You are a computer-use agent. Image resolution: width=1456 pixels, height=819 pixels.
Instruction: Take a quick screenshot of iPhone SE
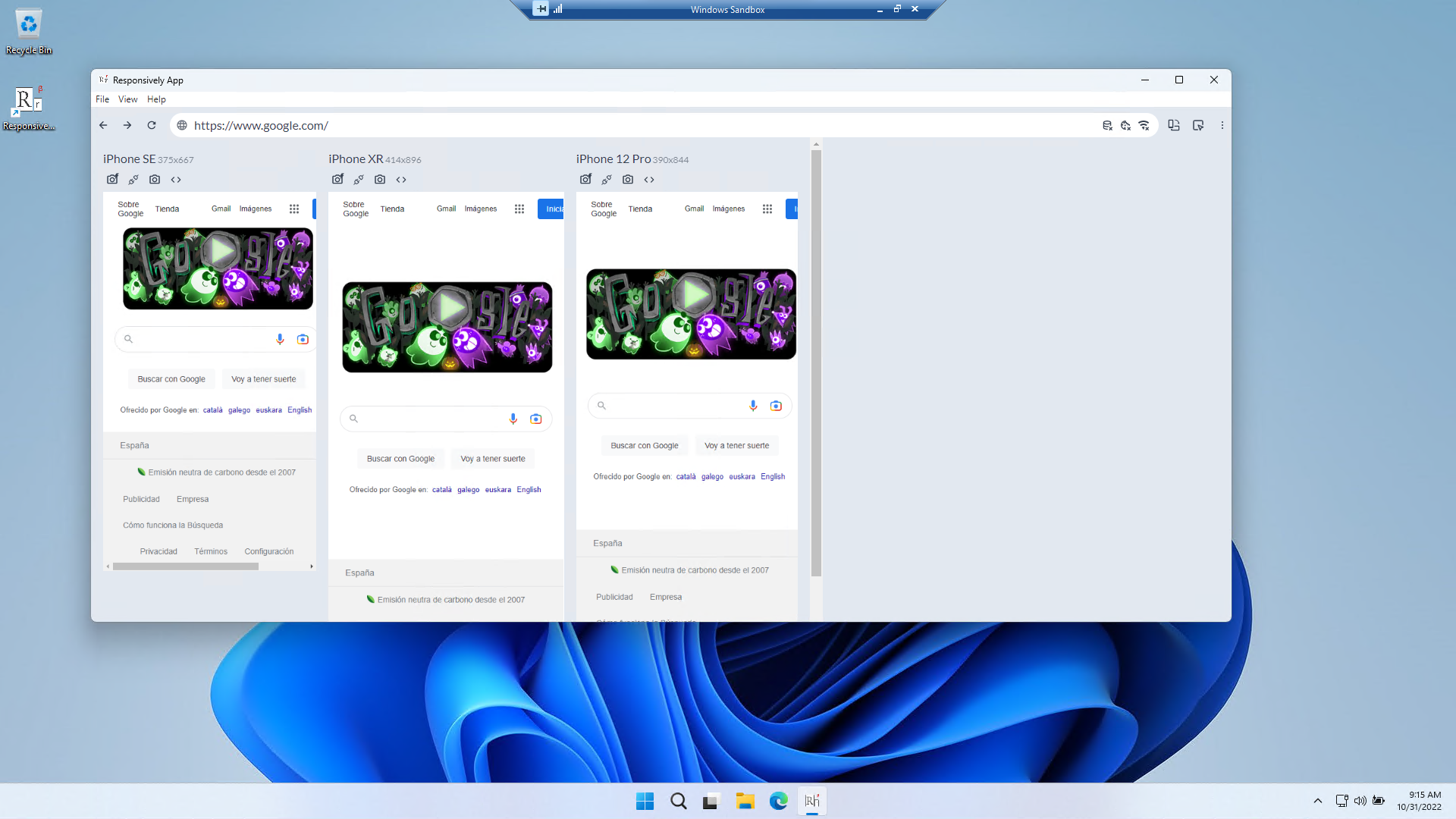[112, 180]
